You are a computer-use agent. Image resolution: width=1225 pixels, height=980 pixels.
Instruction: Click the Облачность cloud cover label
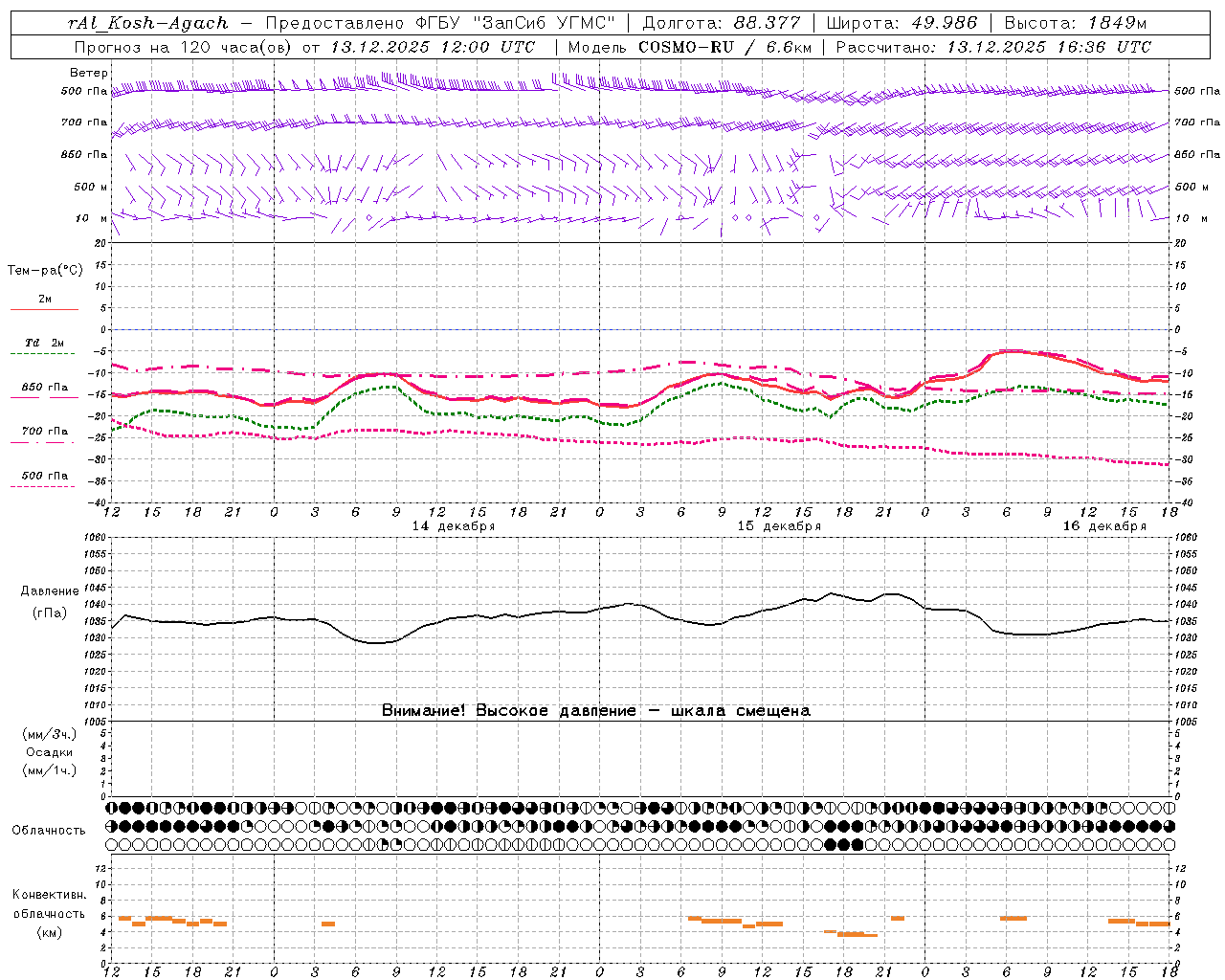click(49, 830)
